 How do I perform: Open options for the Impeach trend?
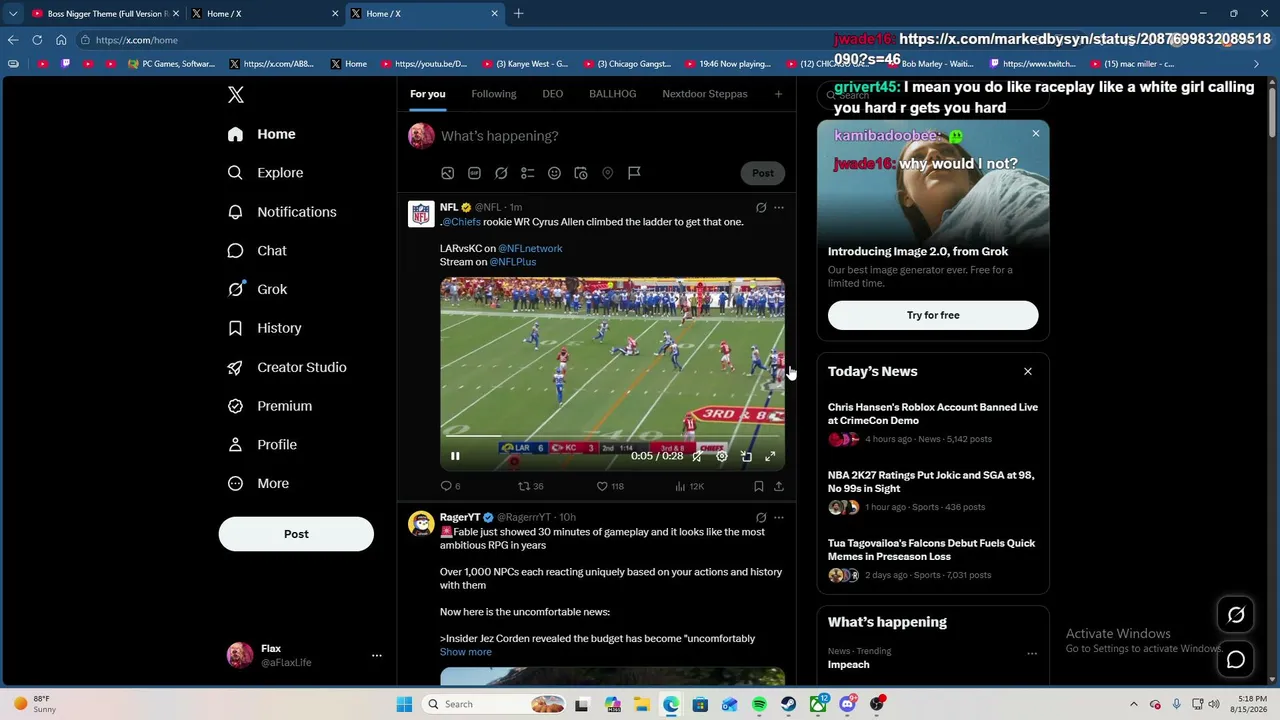pyautogui.click(x=1032, y=654)
